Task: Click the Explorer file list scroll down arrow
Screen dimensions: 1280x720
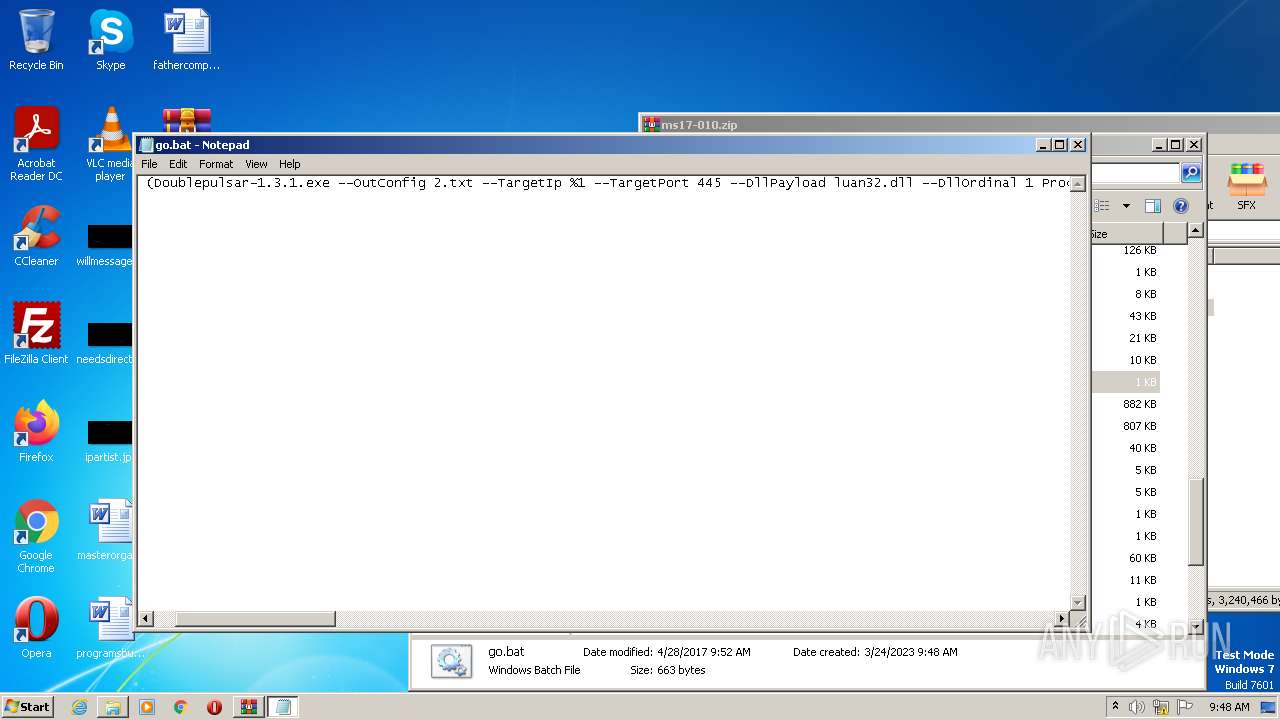Action: (1195, 626)
